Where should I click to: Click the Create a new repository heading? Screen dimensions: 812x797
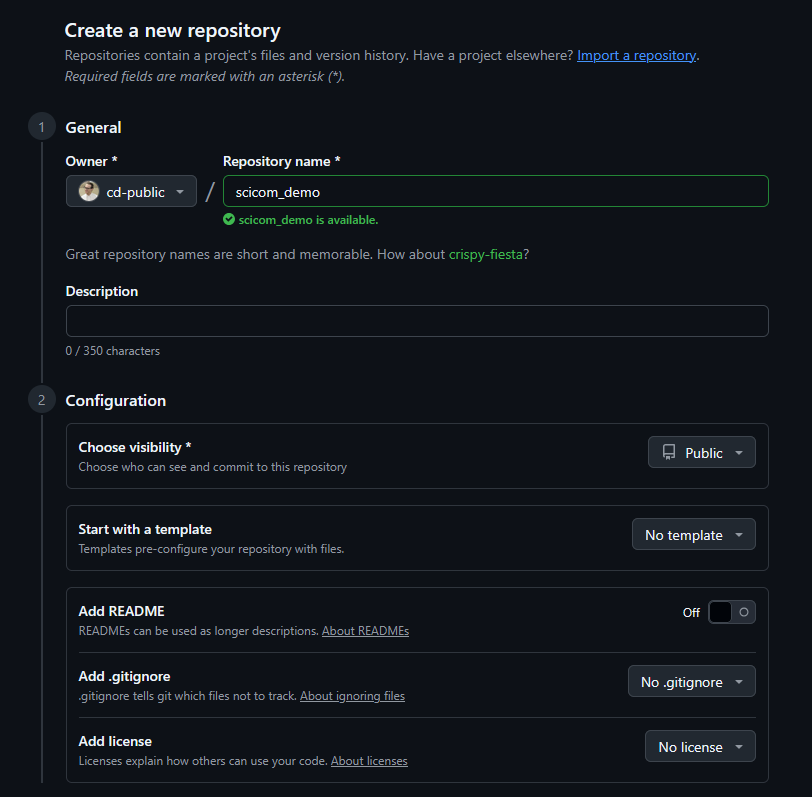(x=173, y=31)
